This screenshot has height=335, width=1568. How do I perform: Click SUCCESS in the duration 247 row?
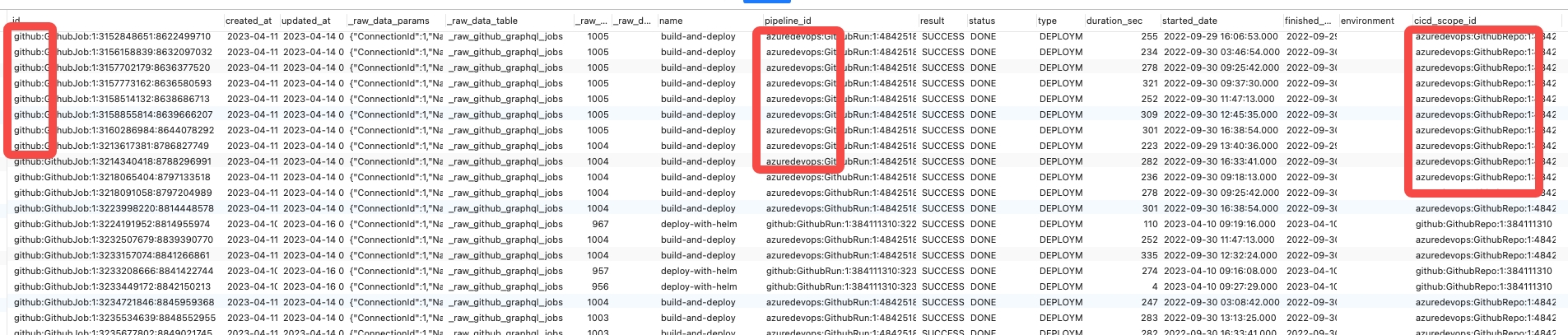coord(942,302)
